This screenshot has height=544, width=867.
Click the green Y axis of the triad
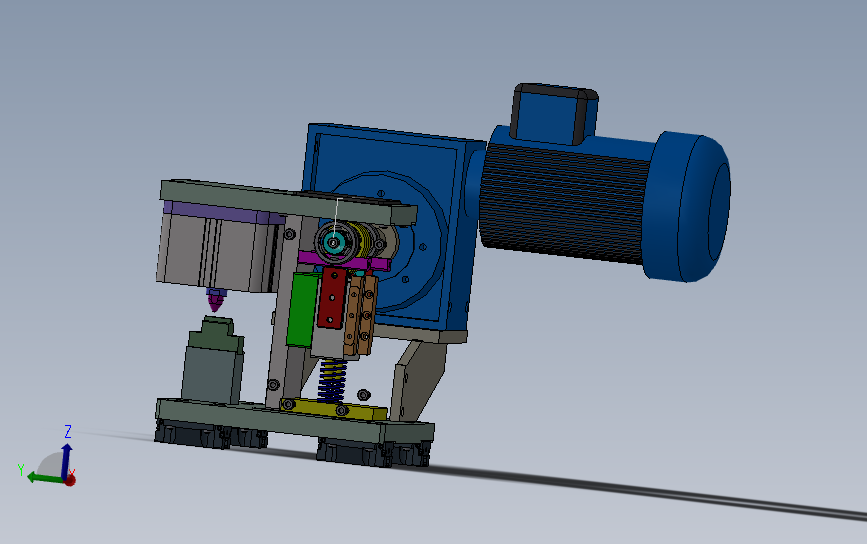point(44,477)
